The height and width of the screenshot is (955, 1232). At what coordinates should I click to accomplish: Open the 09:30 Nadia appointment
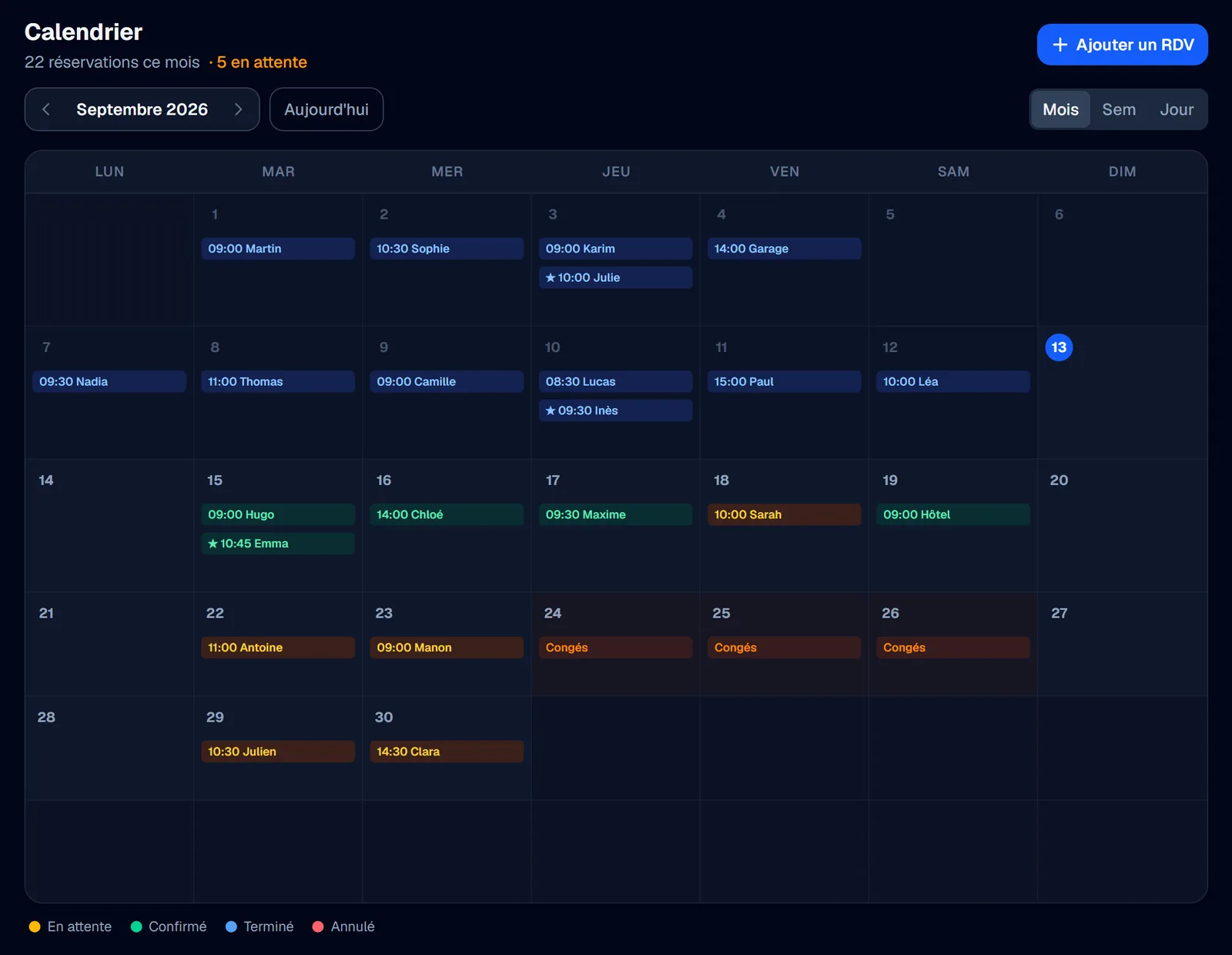click(x=109, y=382)
